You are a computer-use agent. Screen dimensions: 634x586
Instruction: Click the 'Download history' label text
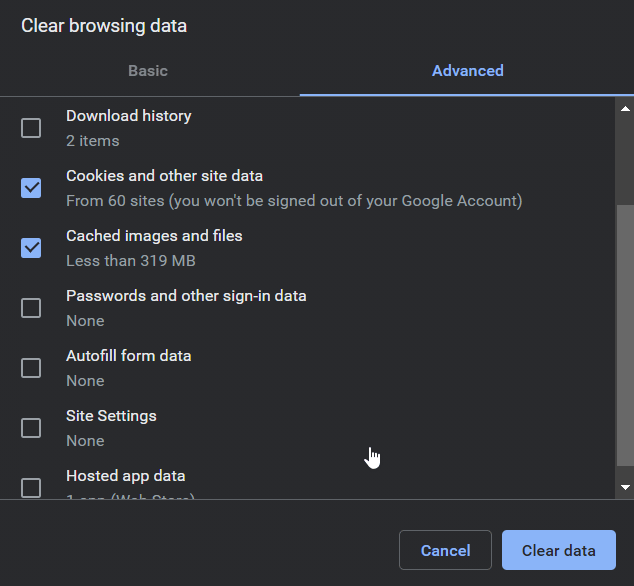pos(128,116)
